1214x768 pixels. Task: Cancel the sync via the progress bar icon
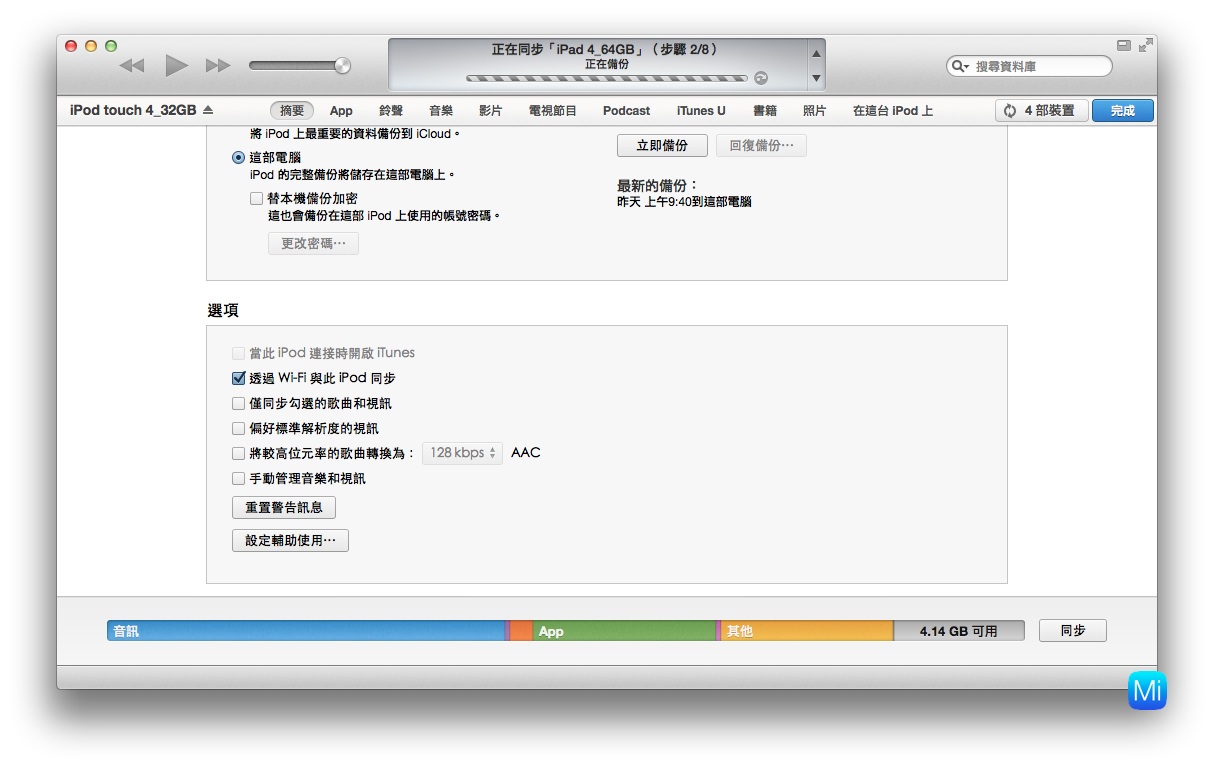[761, 78]
